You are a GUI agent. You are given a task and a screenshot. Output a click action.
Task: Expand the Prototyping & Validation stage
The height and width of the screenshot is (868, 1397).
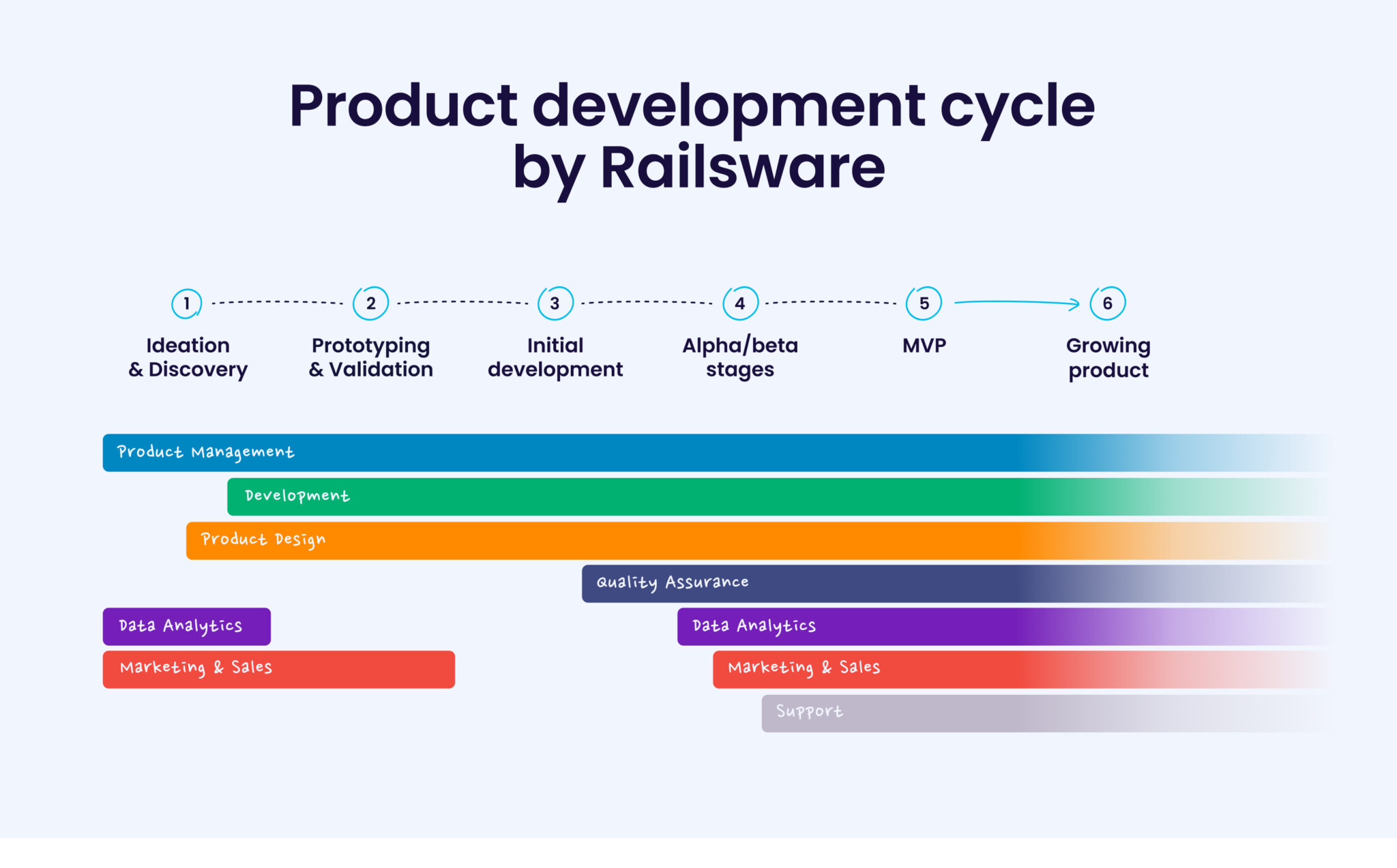coord(370,357)
